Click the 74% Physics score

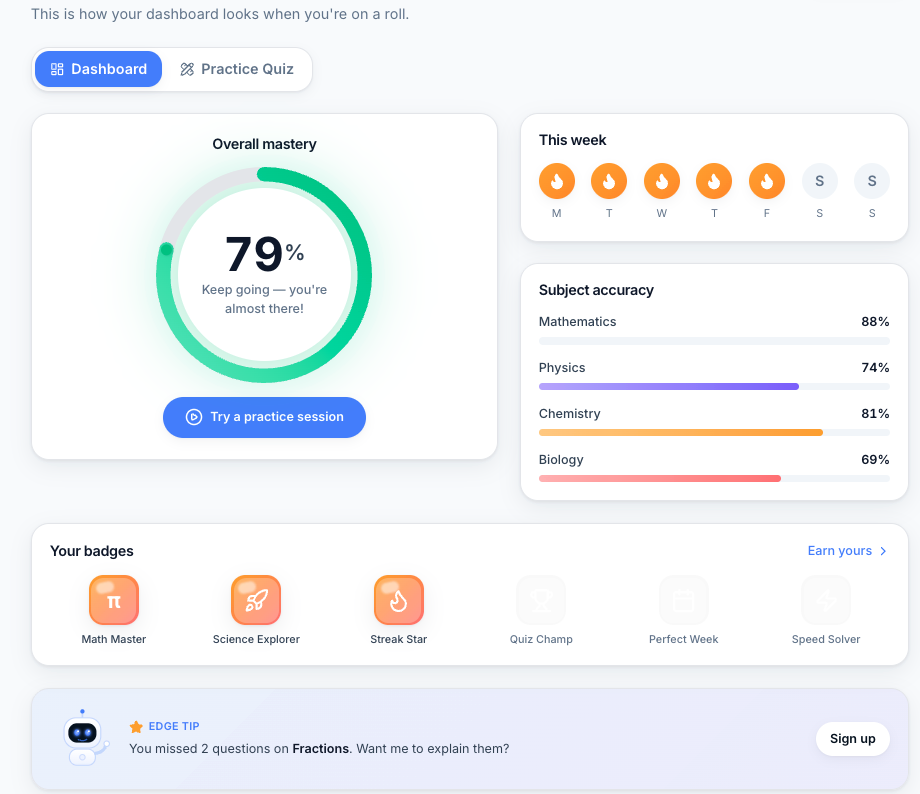(x=875, y=367)
